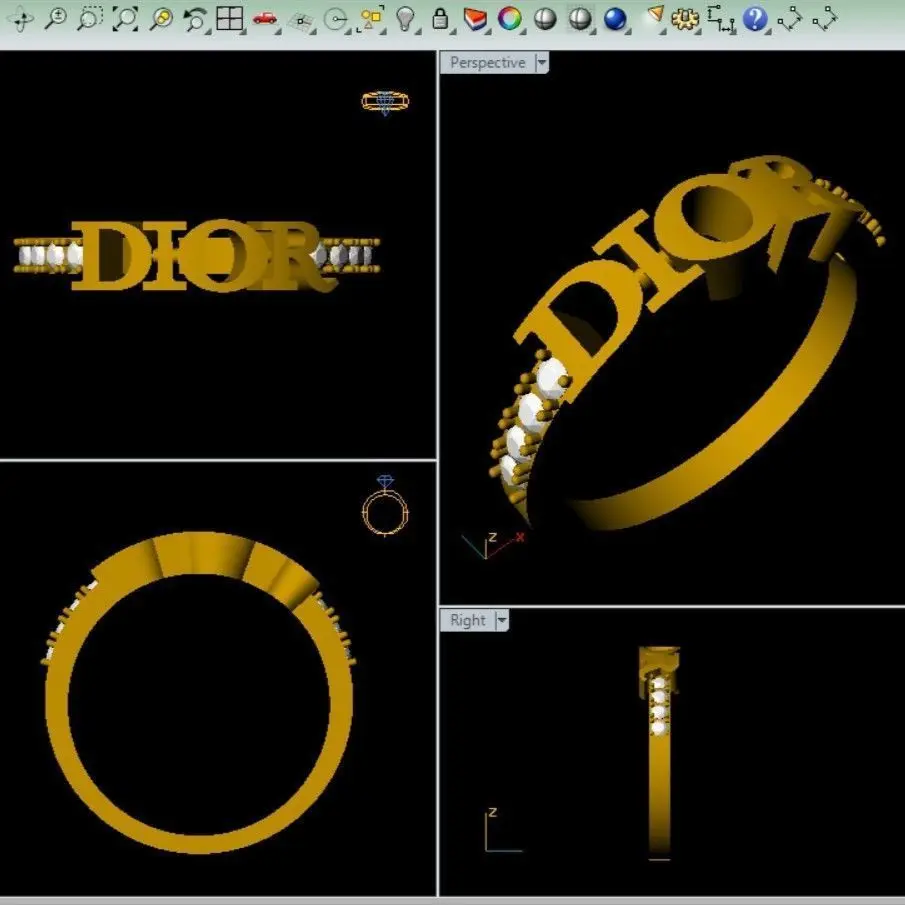Click the last points-distance arrow icon
Viewport: 905px width, 905px height.
[825, 19]
